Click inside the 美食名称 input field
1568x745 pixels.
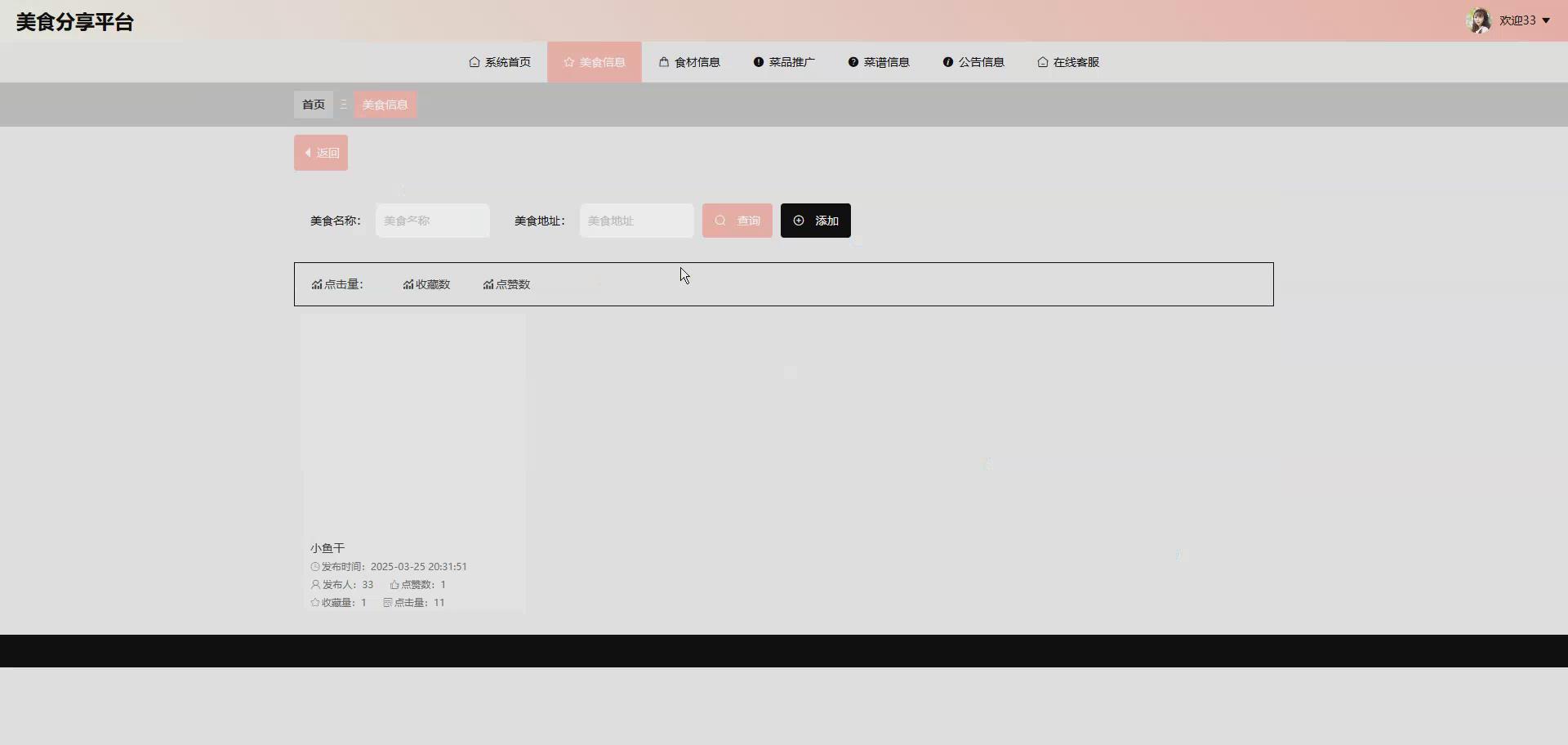tap(432, 220)
